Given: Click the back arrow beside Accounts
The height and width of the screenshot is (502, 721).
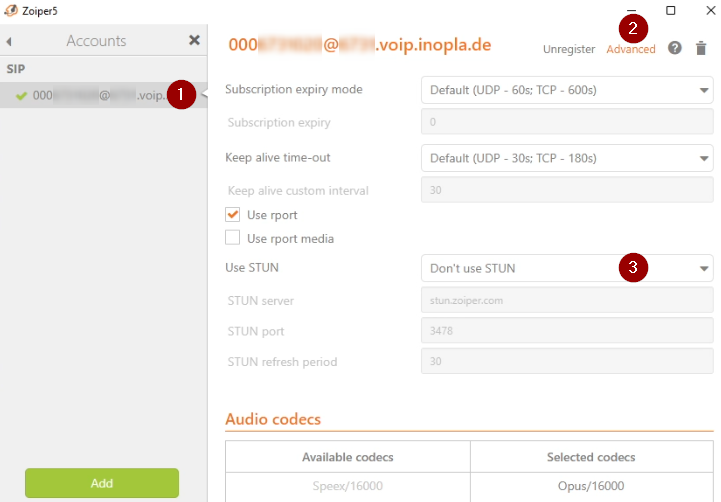Looking at the screenshot, I should (x=9, y=42).
